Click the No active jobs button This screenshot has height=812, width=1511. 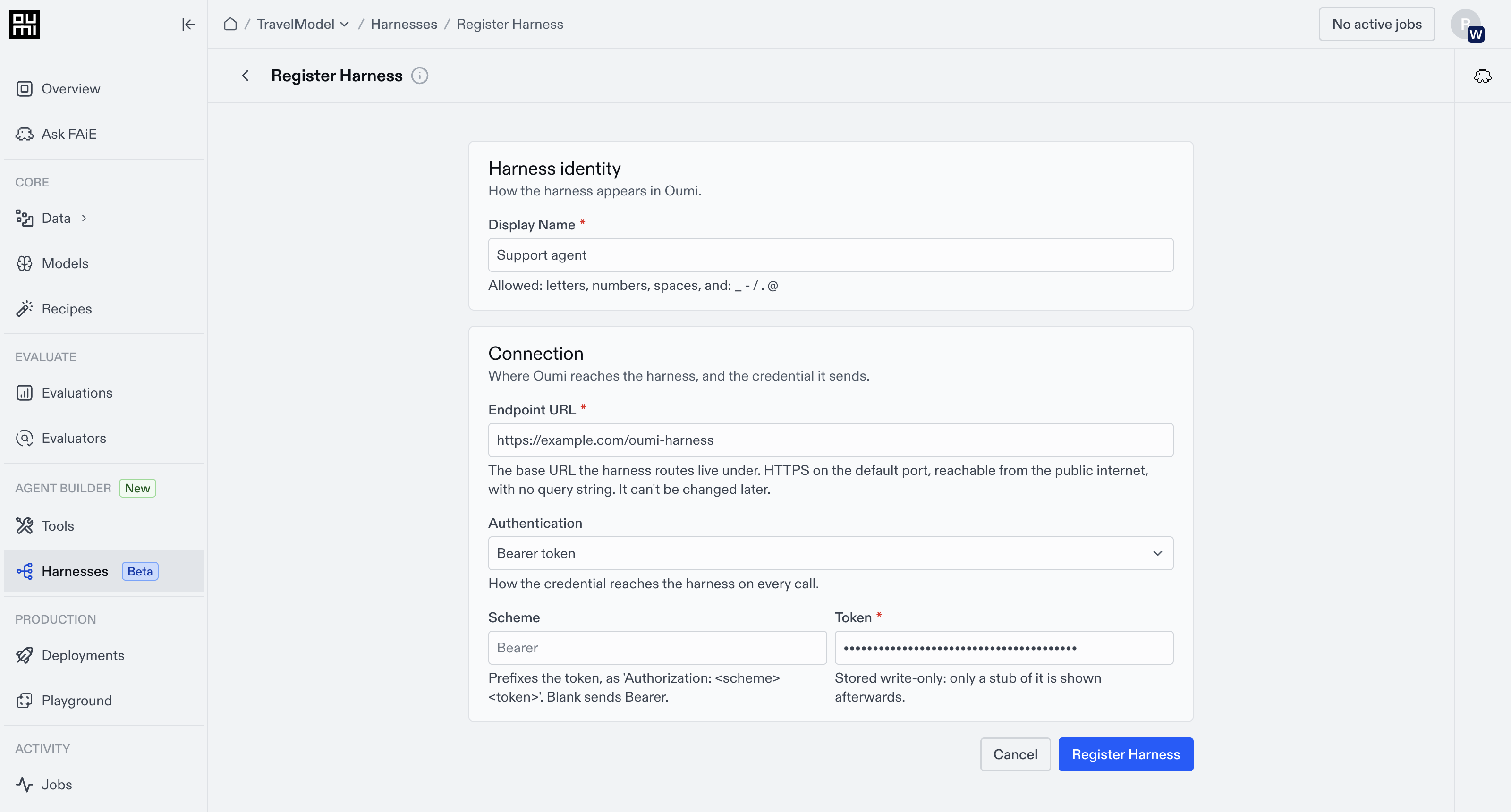tap(1377, 24)
